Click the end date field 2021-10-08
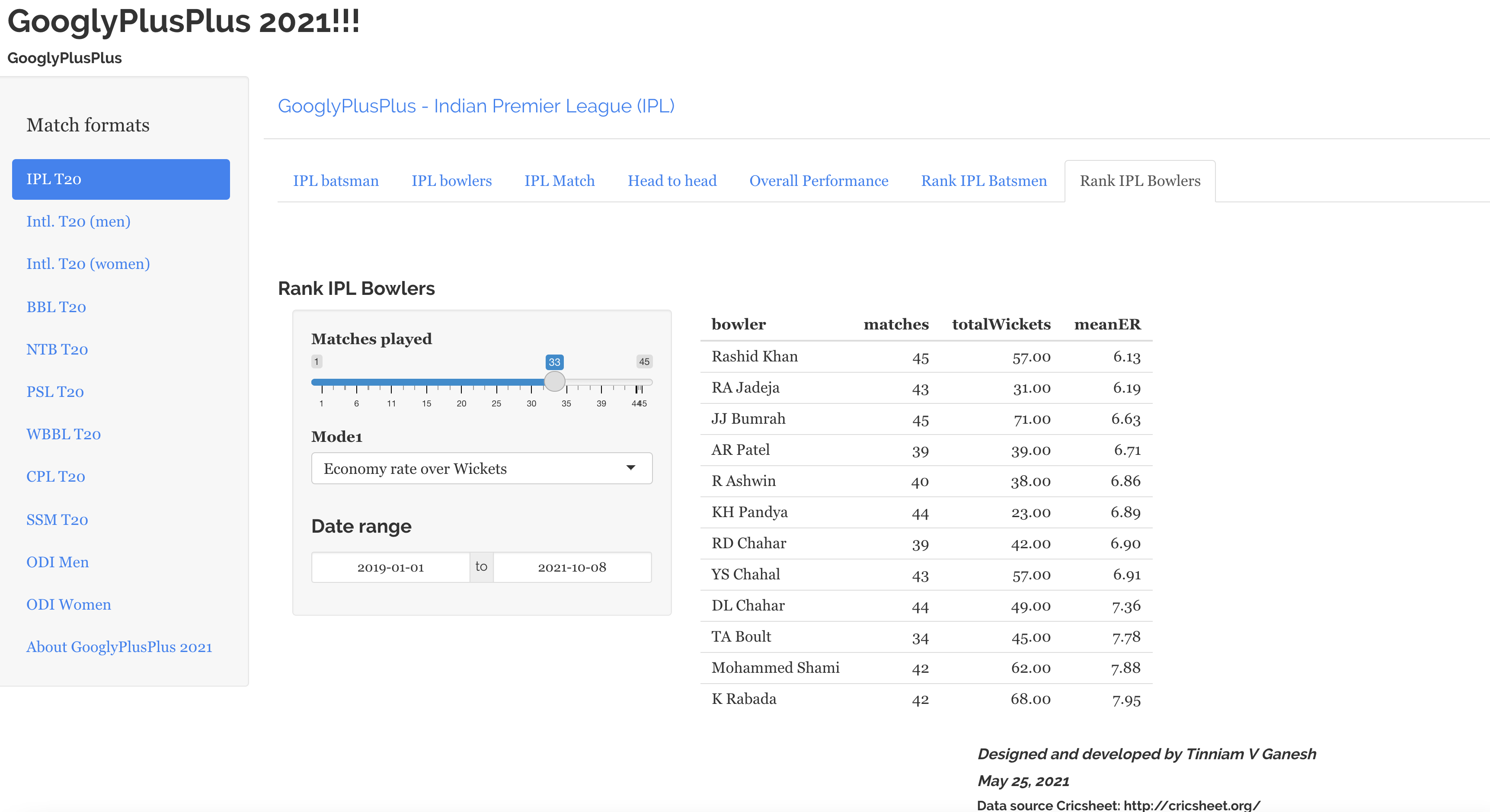 click(572, 567)
